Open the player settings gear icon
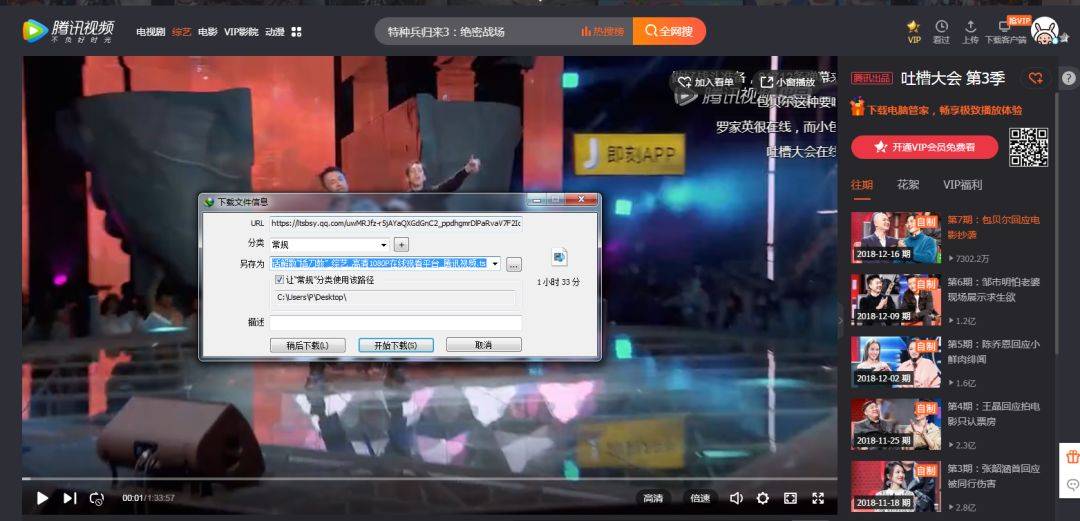Image resolution: width=1080 pixels, height=521 pixels. pos(762,498)
